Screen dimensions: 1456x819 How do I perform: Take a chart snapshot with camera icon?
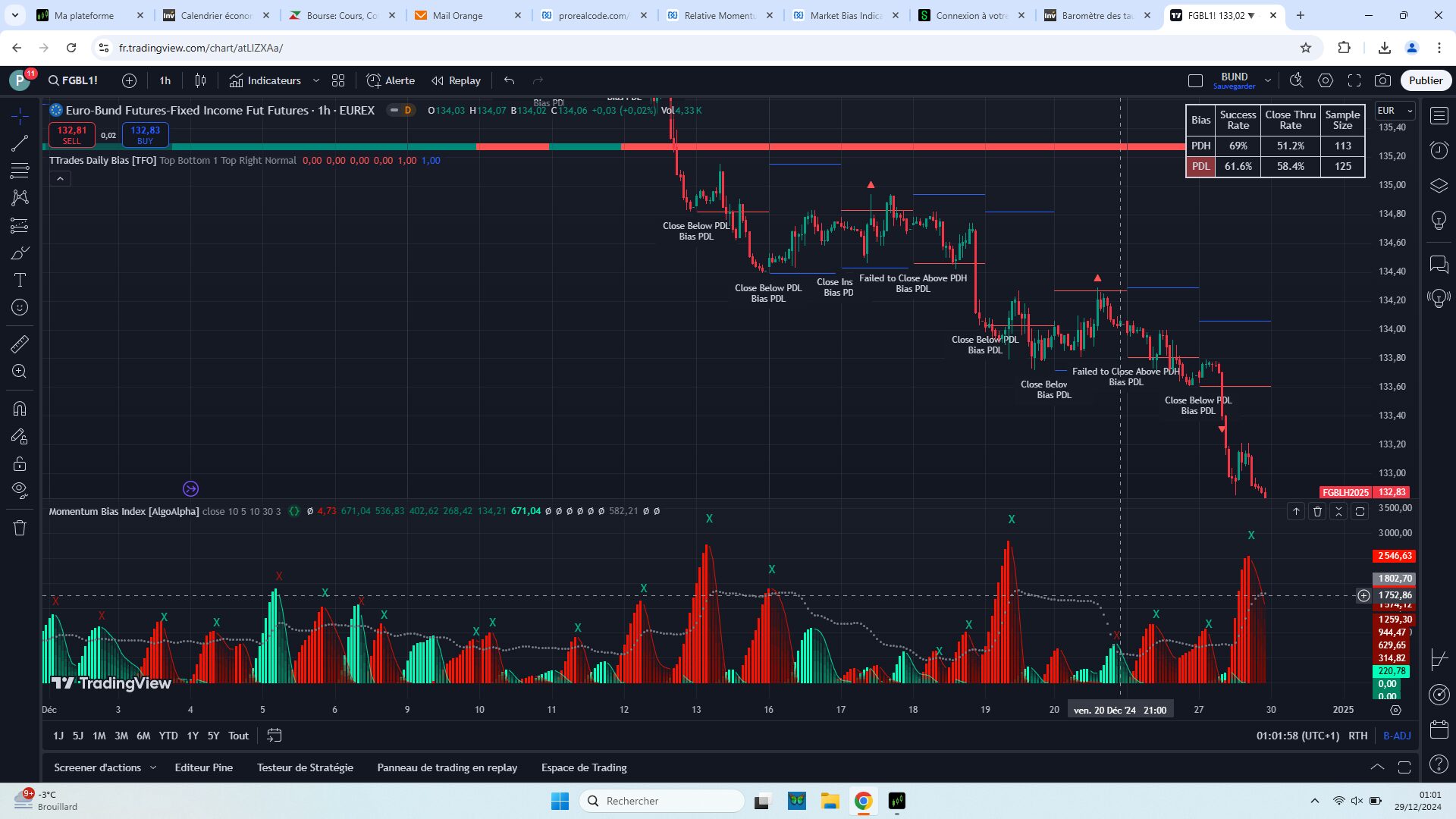point(1382,80)
